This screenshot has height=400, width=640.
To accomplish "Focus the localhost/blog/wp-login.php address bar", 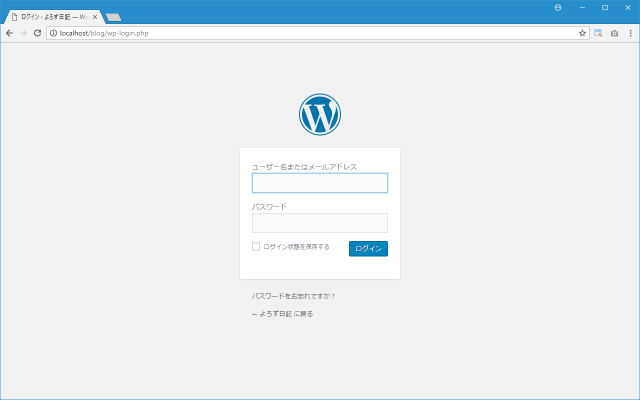I will point(318,33).
